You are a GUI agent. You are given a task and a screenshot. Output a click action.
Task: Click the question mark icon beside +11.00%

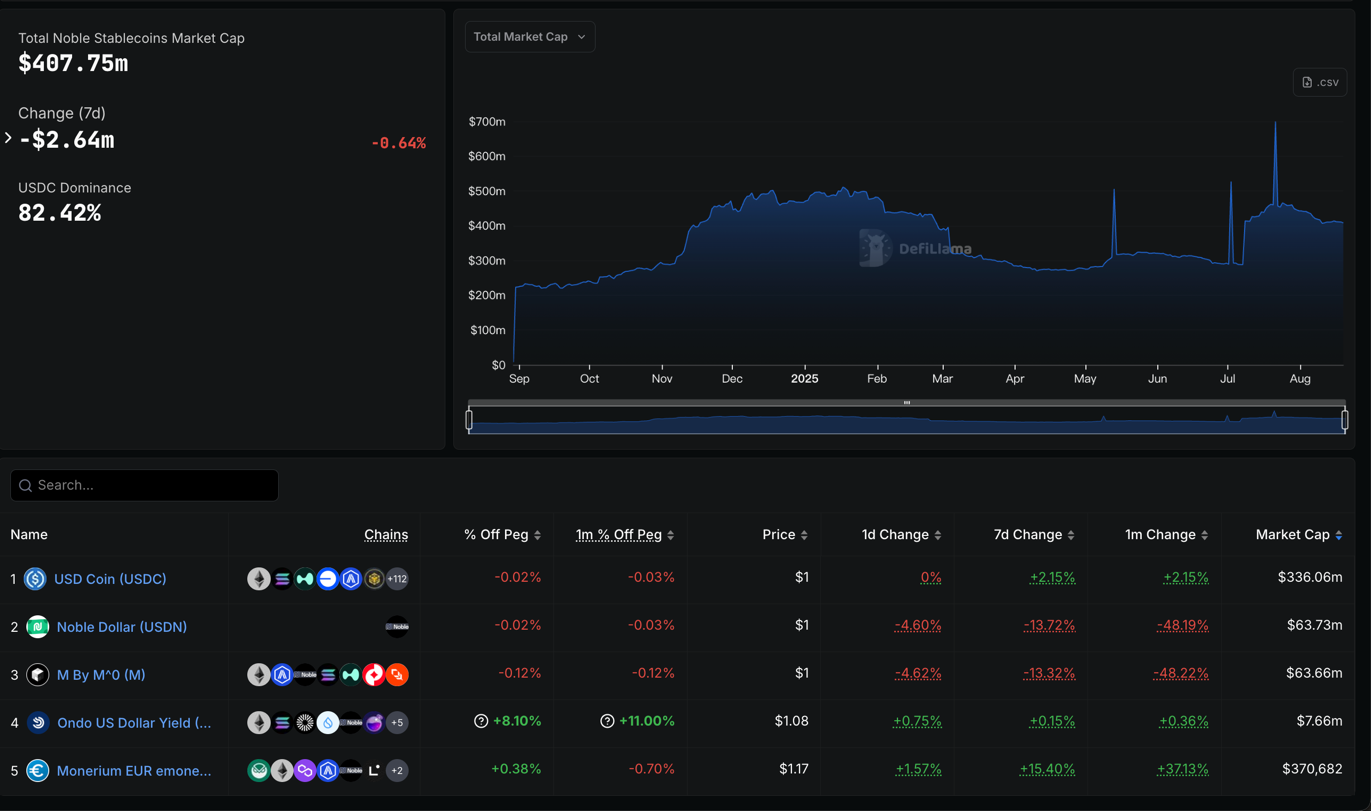[607, 722]
